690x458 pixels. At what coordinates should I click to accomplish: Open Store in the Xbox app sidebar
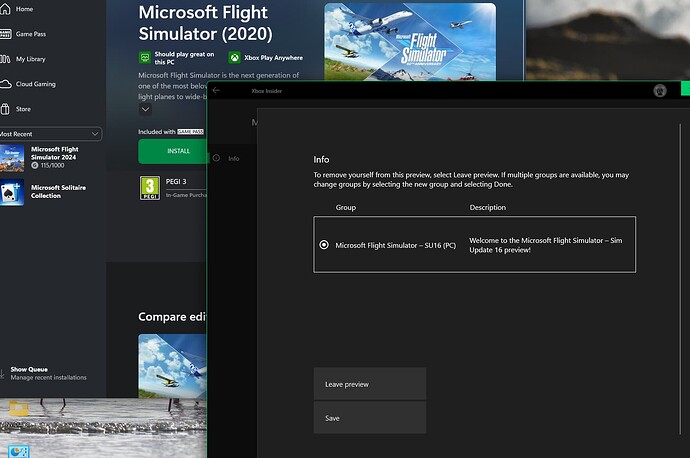(x=17, y=109)
